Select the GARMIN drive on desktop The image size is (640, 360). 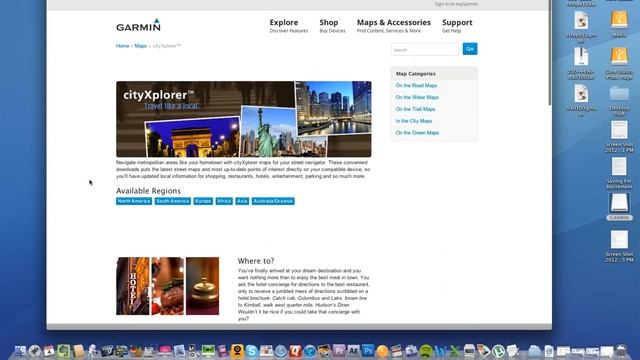pyautogui.click(x=619, y=207)
